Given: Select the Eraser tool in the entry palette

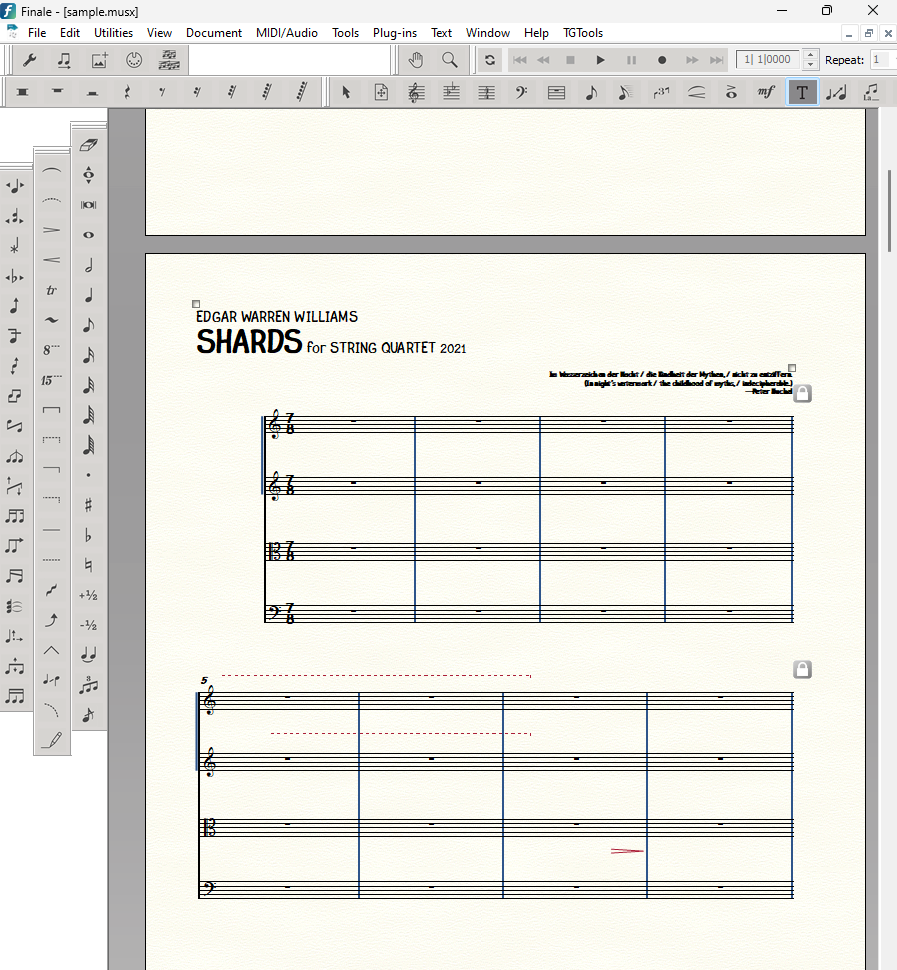Looking at the screenshot, I should tap(89, 145).
